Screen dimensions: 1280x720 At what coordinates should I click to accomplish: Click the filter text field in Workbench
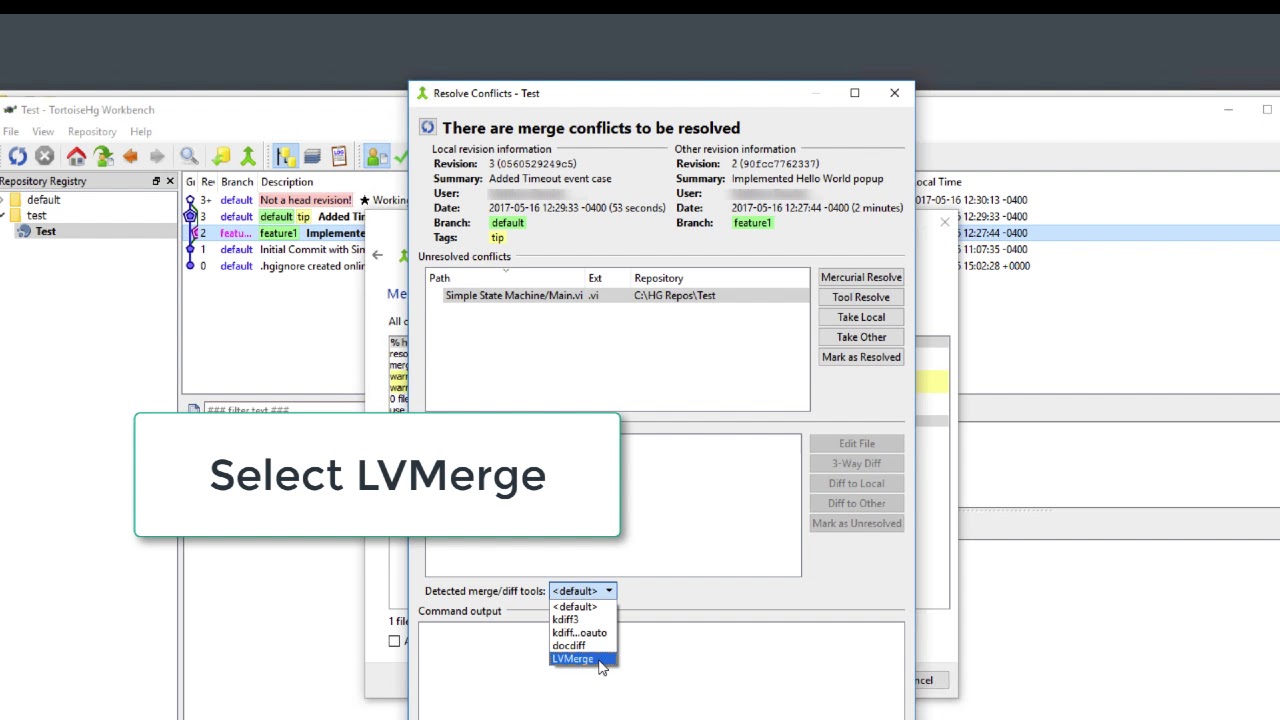click(285, 409)
